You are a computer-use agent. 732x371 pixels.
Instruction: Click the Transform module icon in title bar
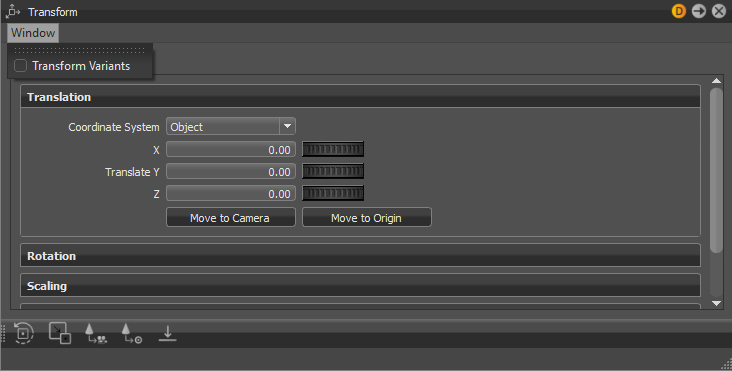pyautogui.click(x=13, y=12)
